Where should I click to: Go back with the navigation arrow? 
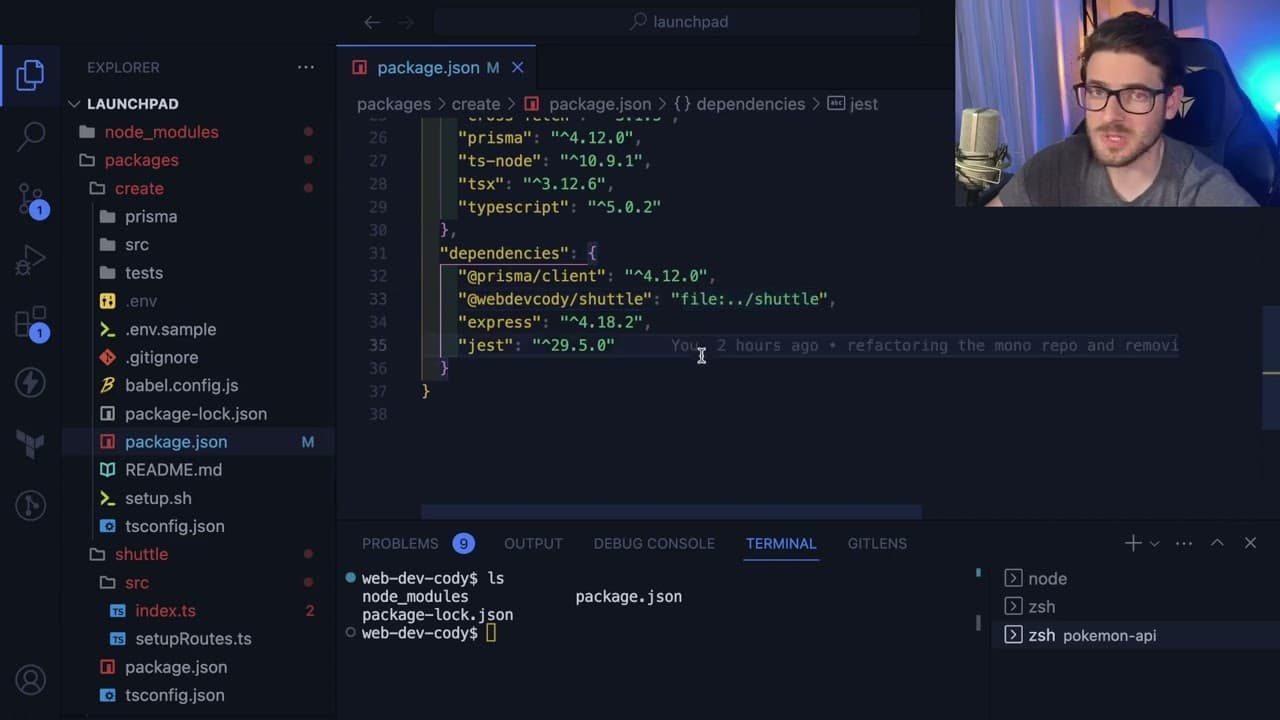click(372, 22)
